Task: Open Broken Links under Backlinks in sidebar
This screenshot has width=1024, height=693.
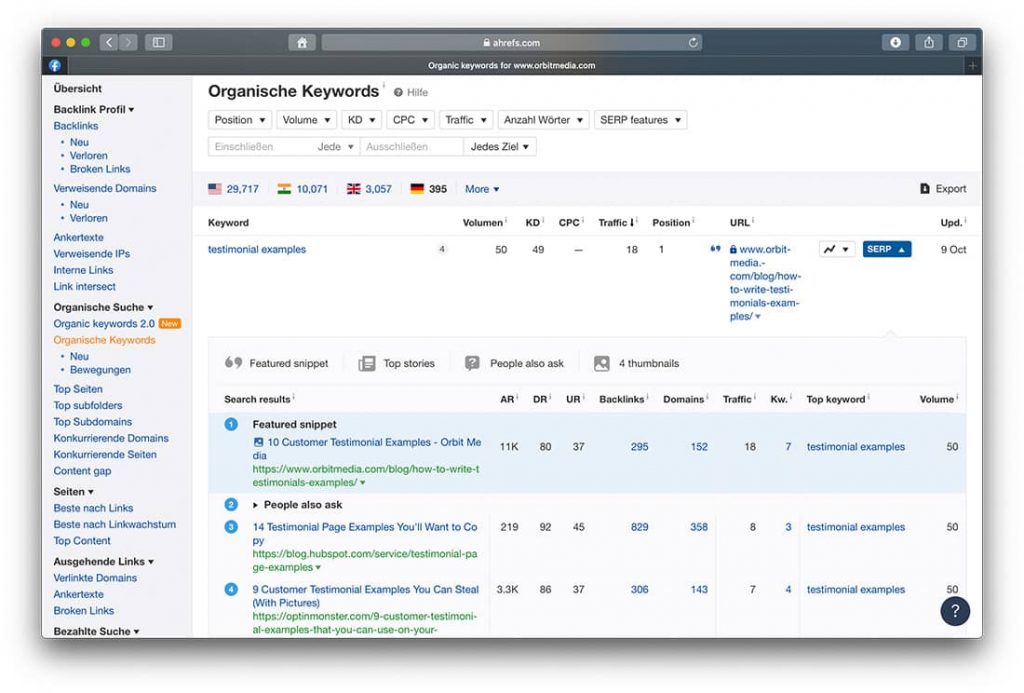Action: pyautogui.click(x=100, y=169)
